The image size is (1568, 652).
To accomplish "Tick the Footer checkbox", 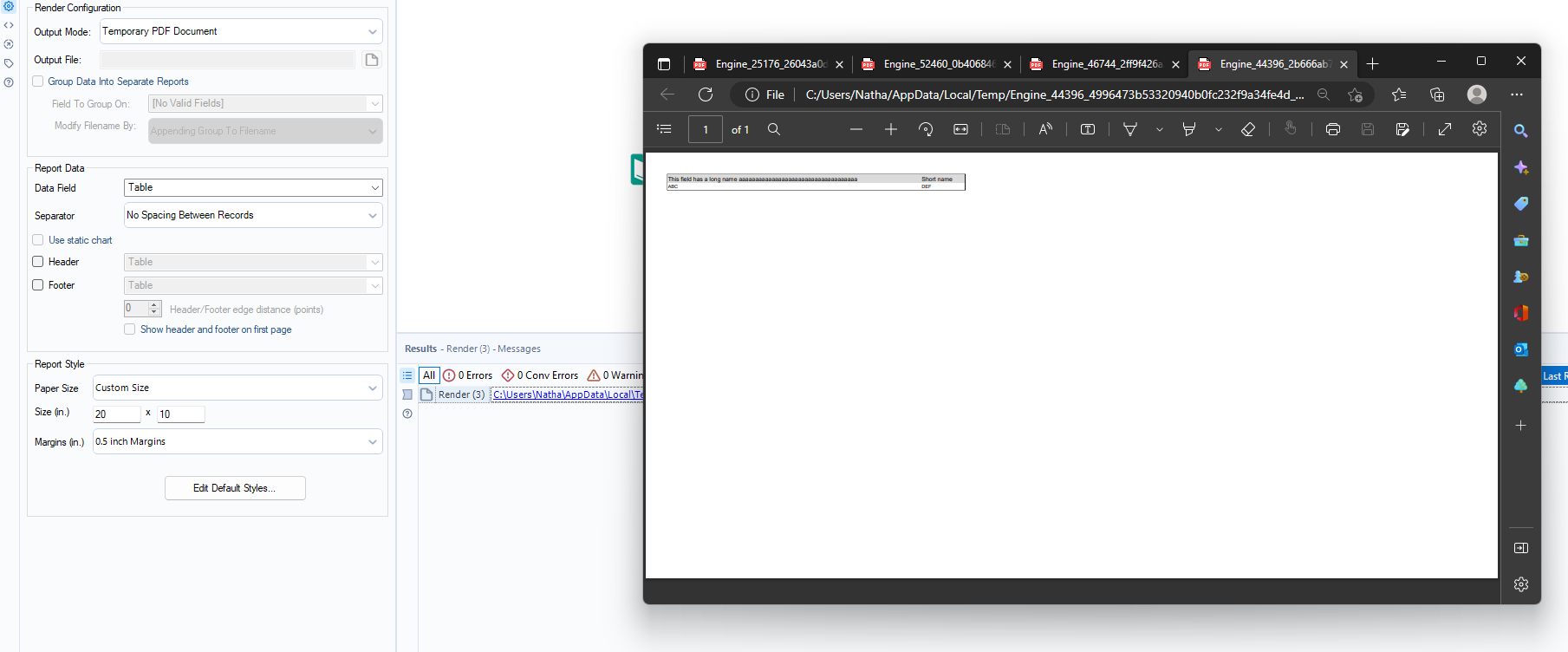I will pos(38,285).
